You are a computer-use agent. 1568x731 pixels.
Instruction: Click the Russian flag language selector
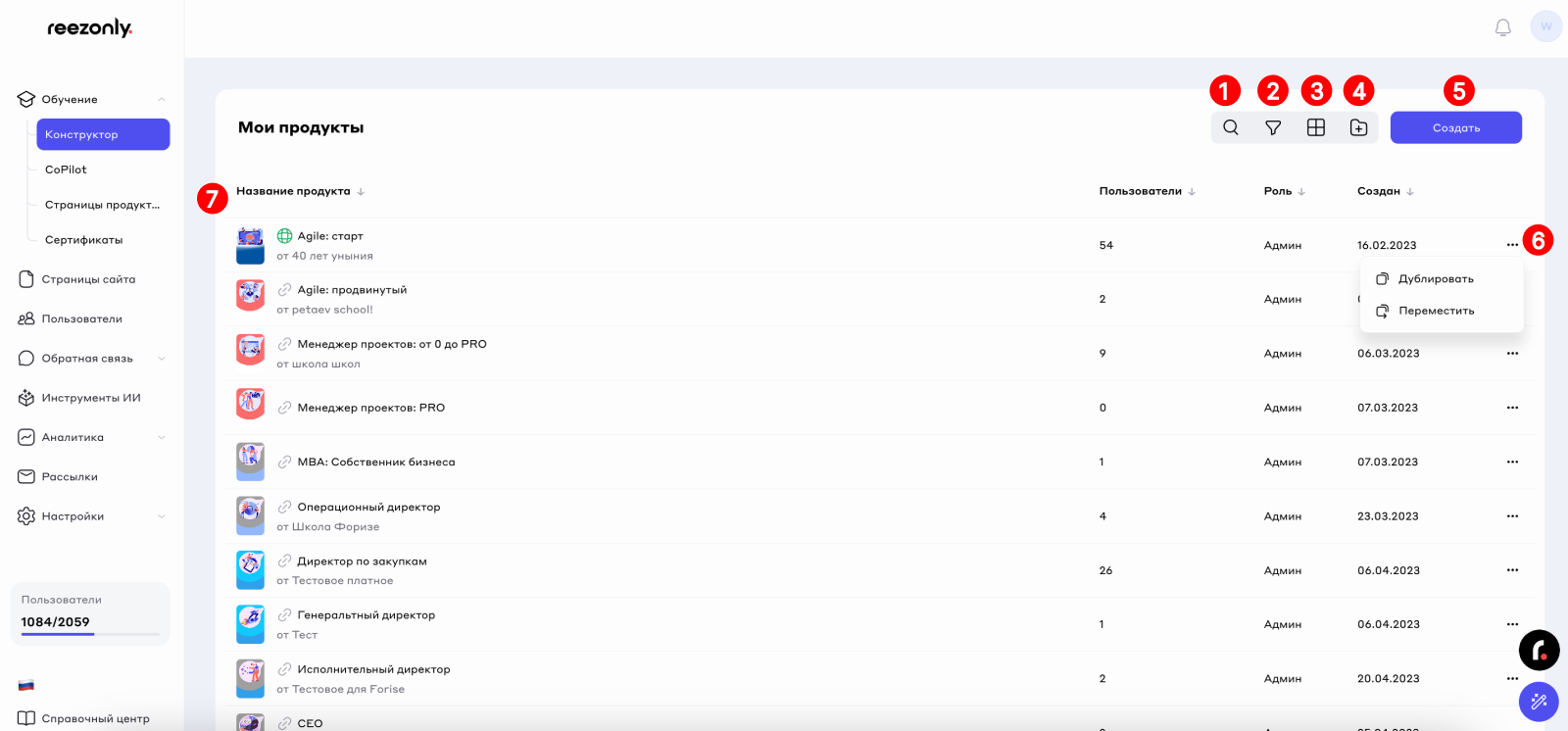(x=26, y=685)
